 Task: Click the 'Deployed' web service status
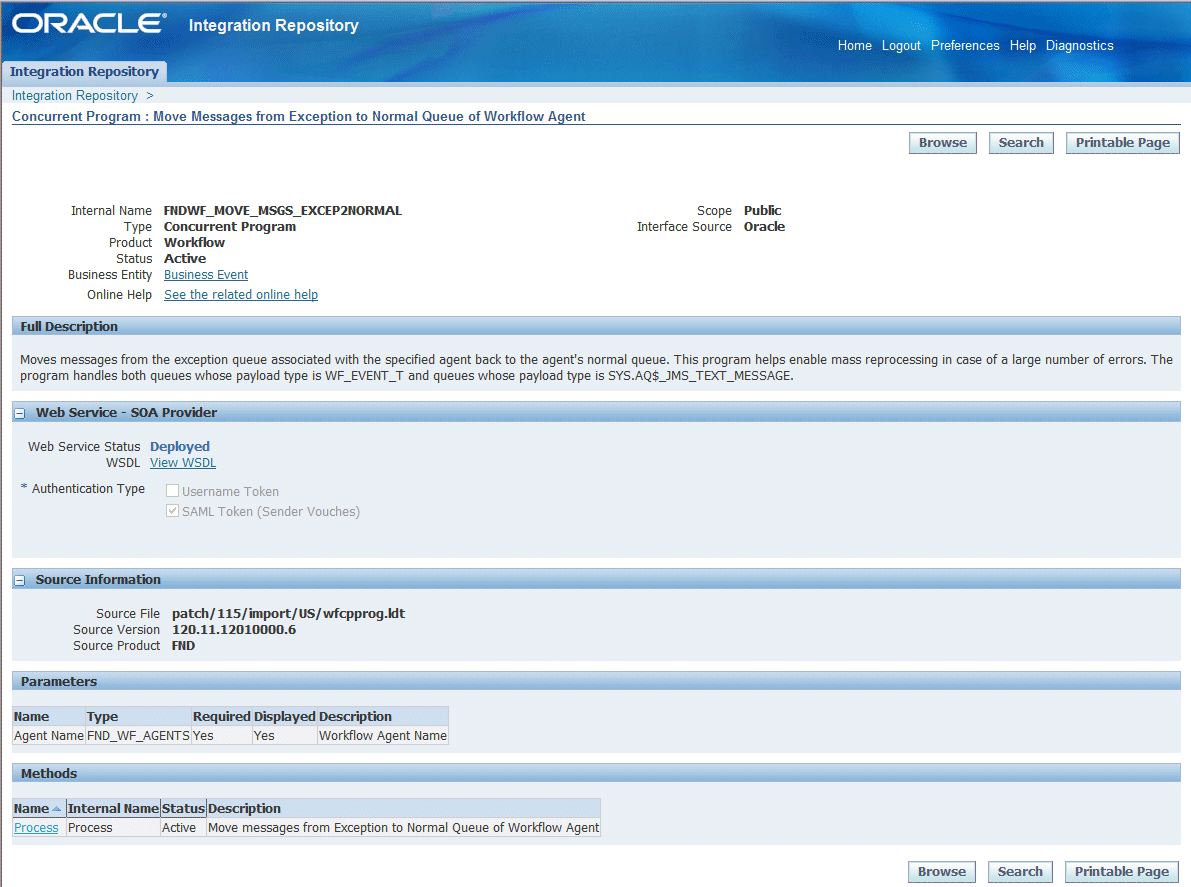(x=179, y=447)
